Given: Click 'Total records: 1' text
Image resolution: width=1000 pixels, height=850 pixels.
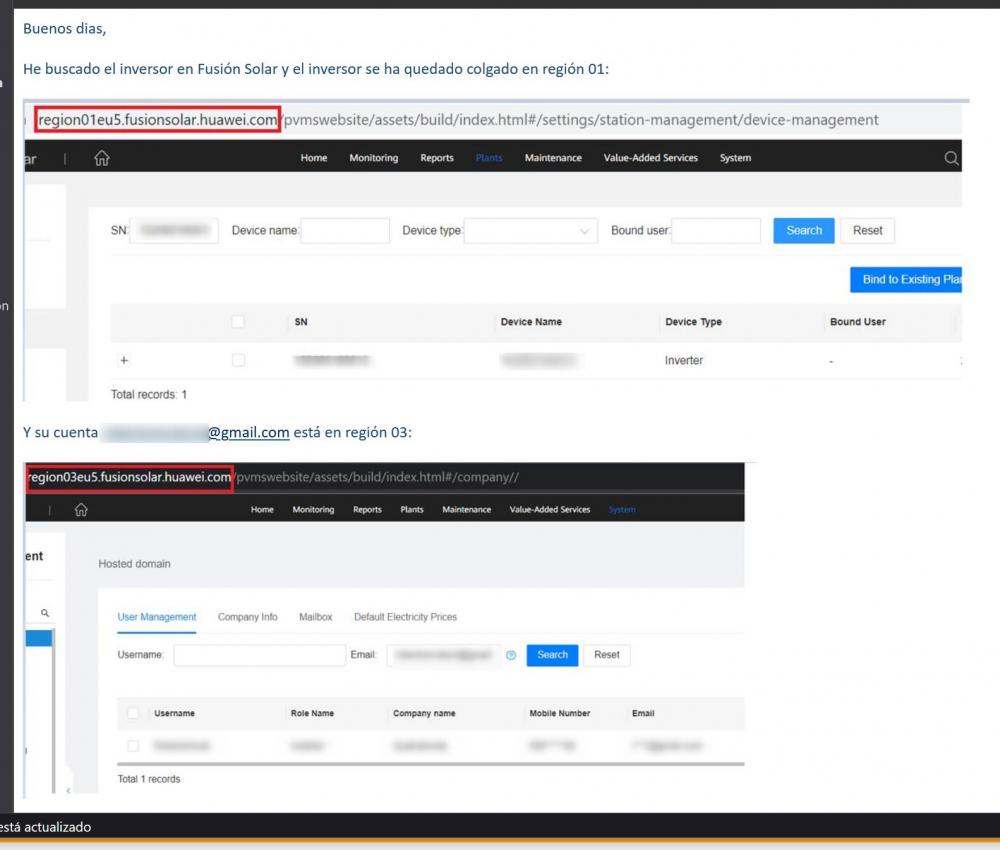Looking at the screenshot, I should (x=149, y=395).
